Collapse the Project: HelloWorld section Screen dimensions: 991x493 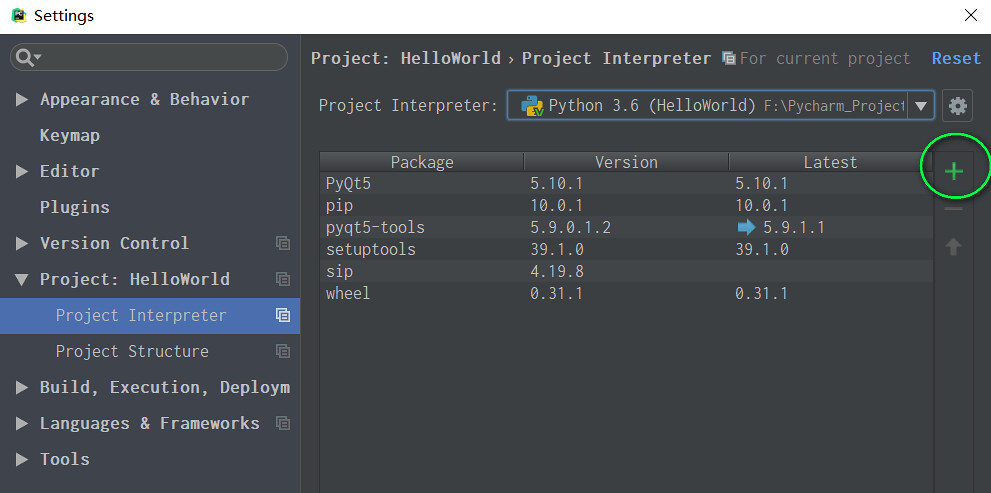(21, 279)
